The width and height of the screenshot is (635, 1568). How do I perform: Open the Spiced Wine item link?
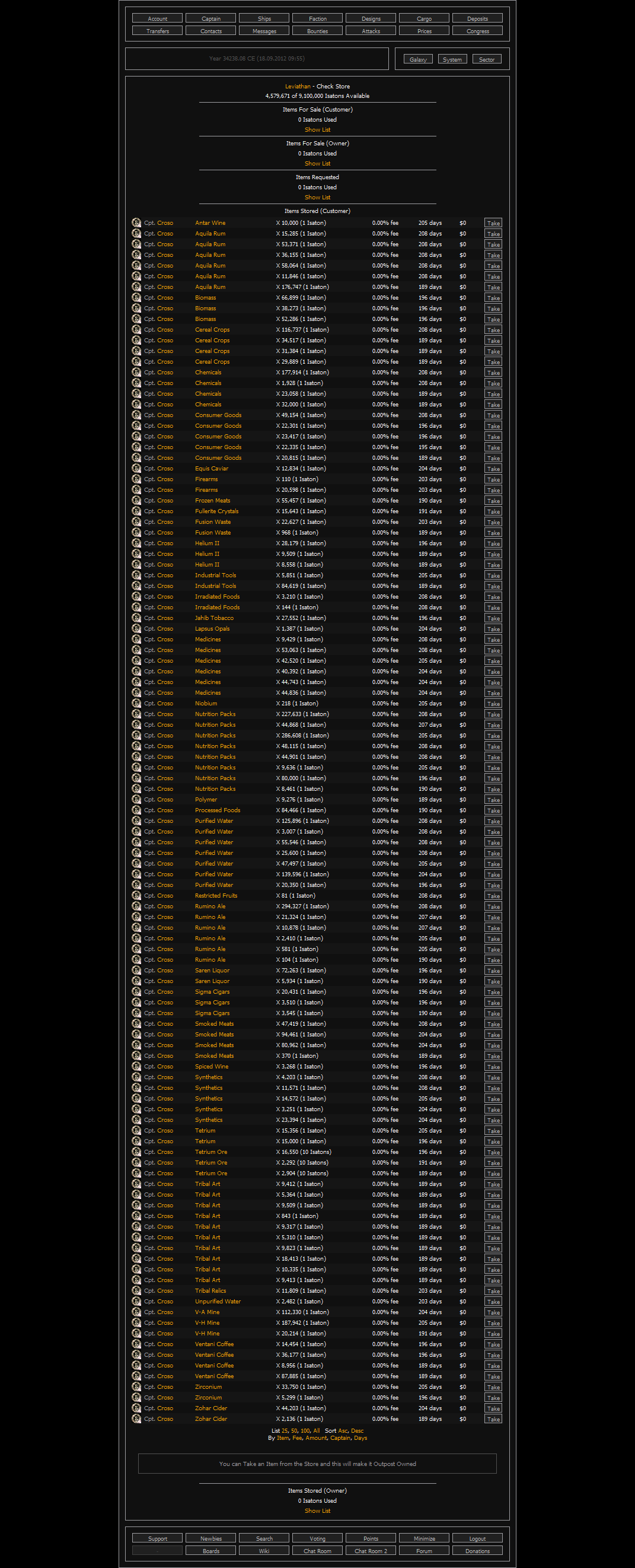212,1067
